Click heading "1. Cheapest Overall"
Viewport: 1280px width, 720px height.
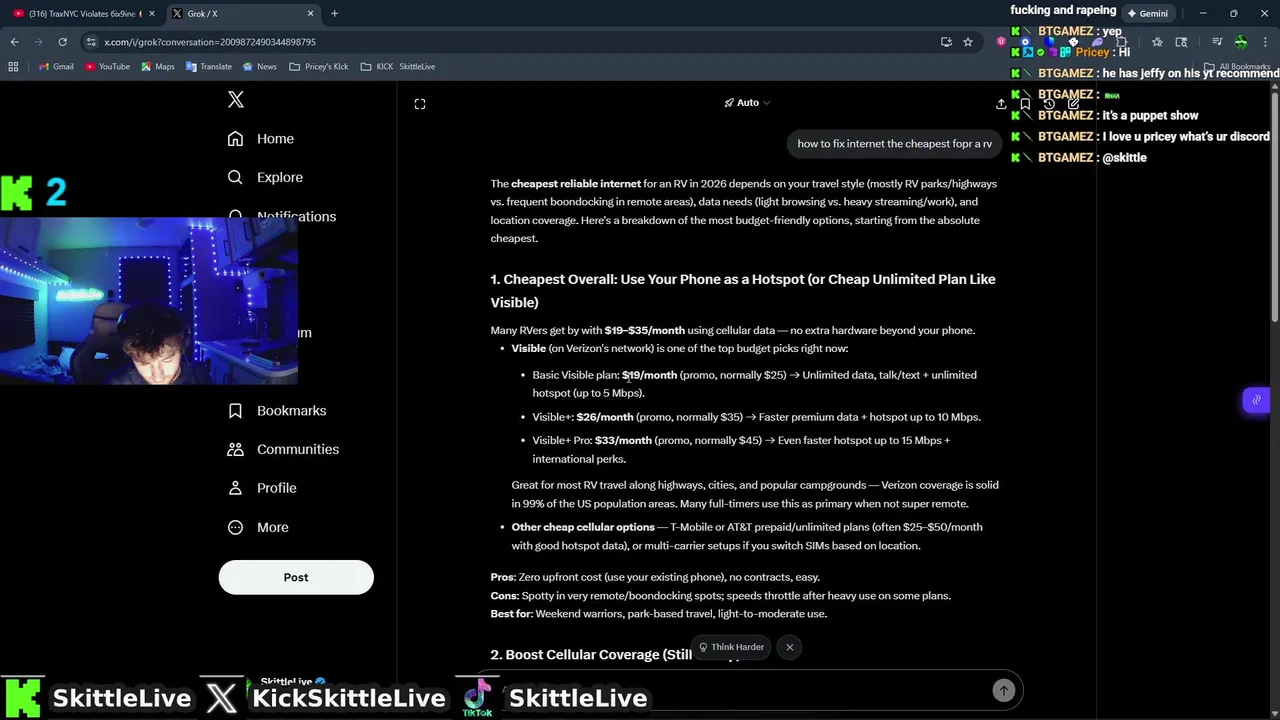(743, 291)
